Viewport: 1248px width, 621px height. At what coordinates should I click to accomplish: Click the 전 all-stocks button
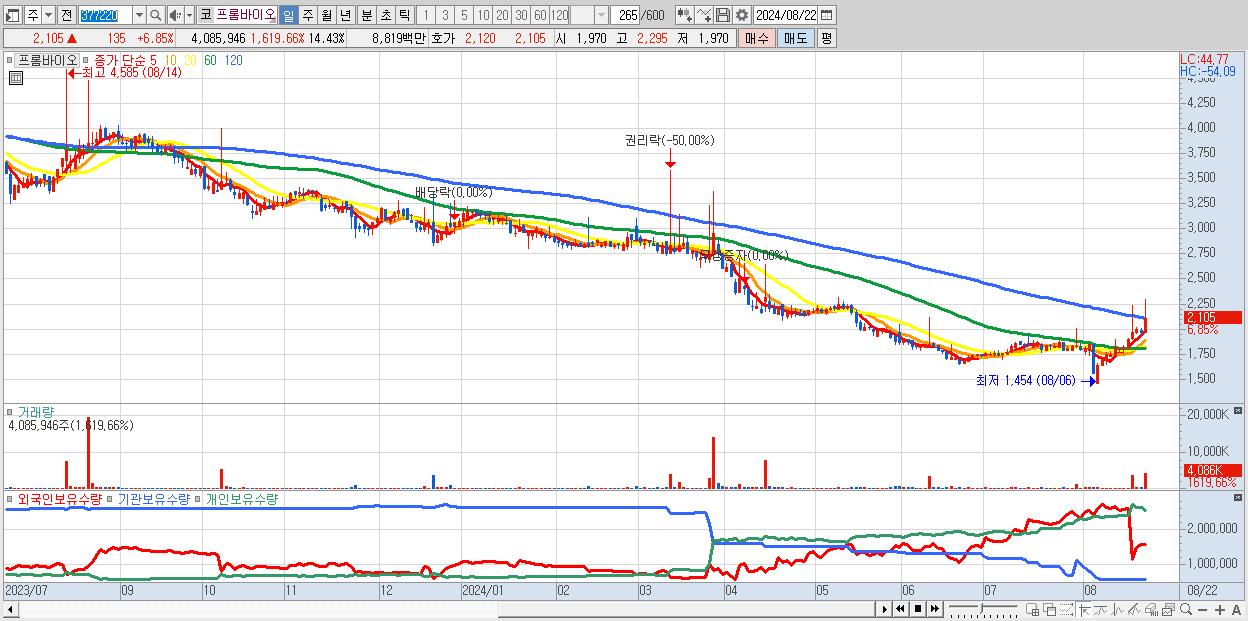coord(66,15)
